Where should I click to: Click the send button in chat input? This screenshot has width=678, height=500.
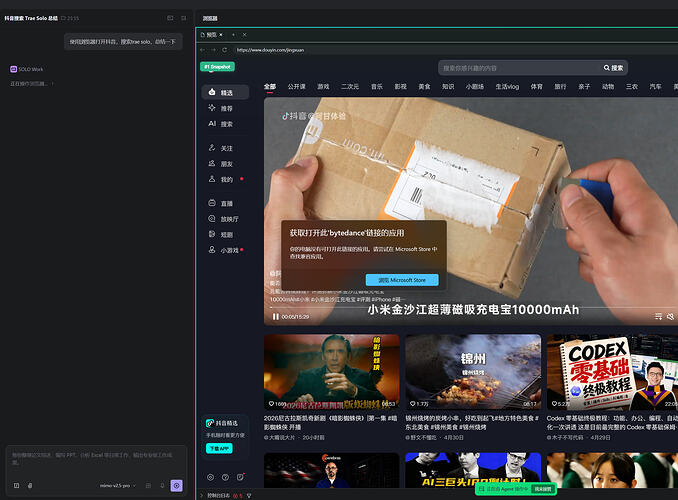pyautogui.click(x=176, y=486)
